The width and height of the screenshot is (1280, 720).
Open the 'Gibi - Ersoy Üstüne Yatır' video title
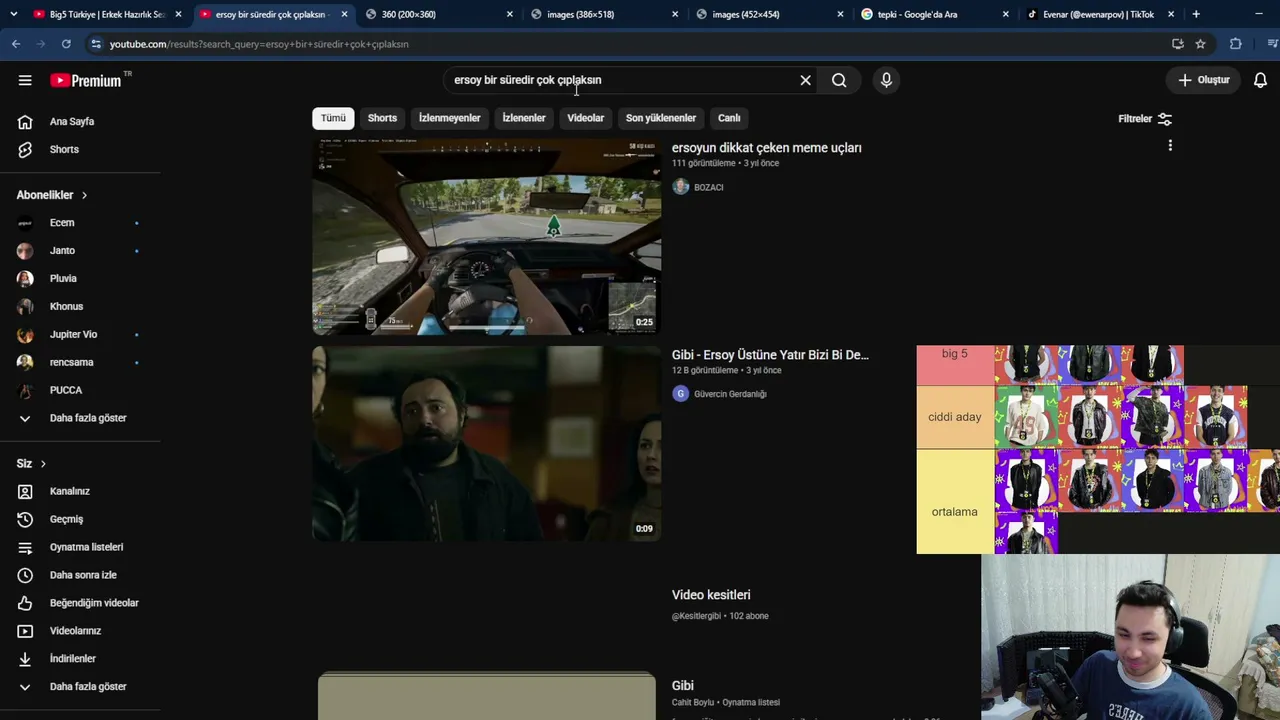(770, 355)
